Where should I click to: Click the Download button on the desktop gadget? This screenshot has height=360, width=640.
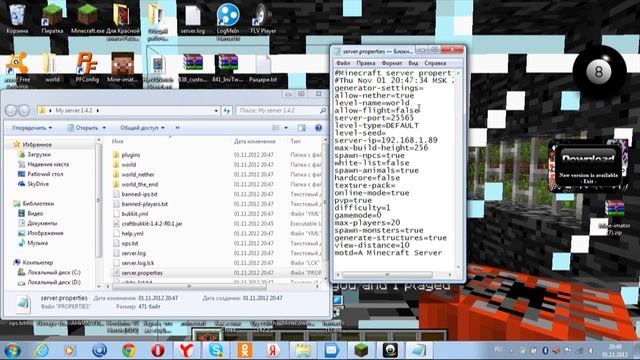click(588, 158)
